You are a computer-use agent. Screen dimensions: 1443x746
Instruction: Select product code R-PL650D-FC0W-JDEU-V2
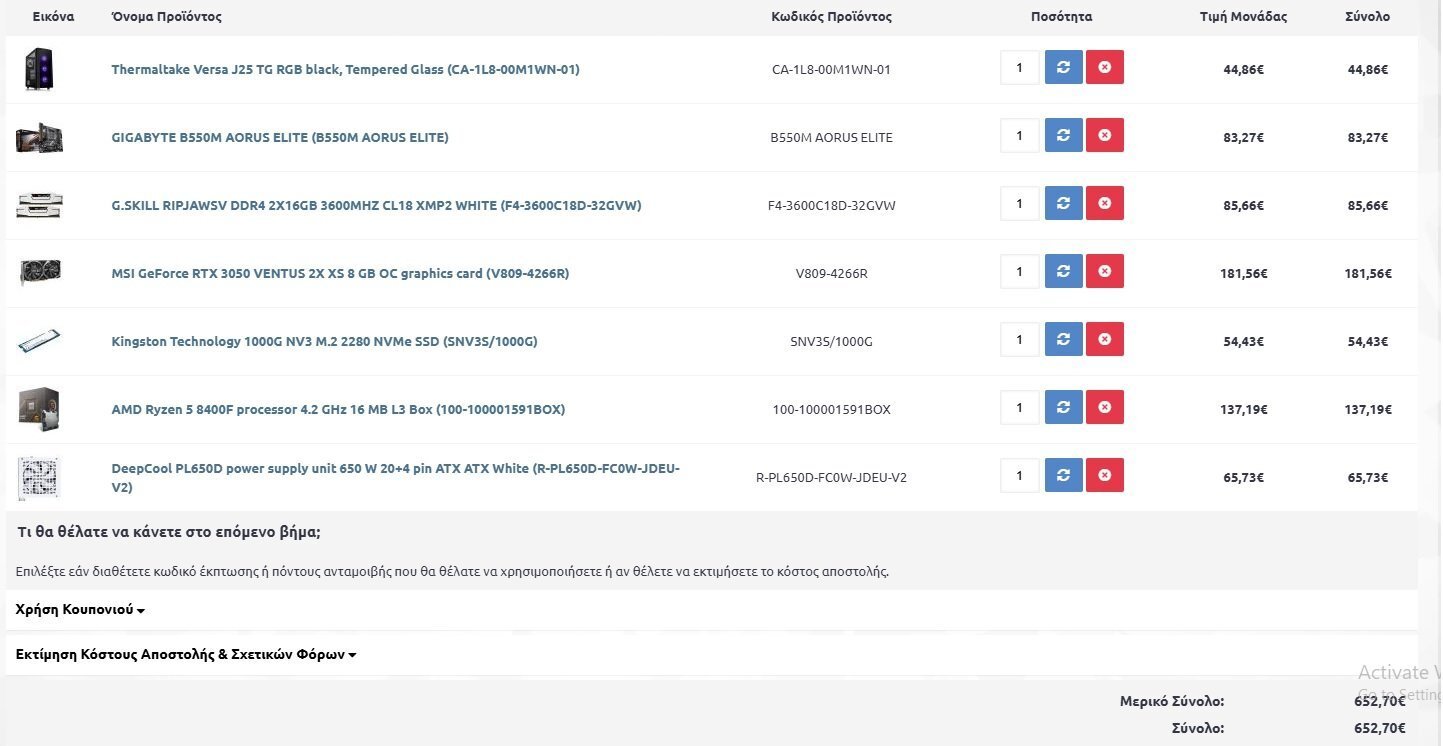(x=831, y=477)
